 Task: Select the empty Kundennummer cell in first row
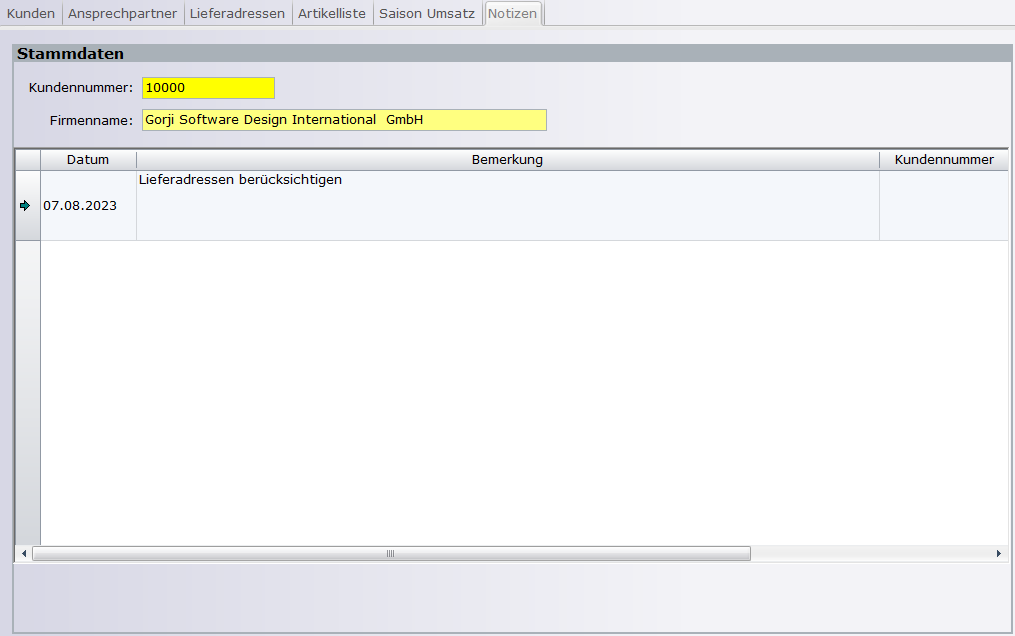(943, 205)
